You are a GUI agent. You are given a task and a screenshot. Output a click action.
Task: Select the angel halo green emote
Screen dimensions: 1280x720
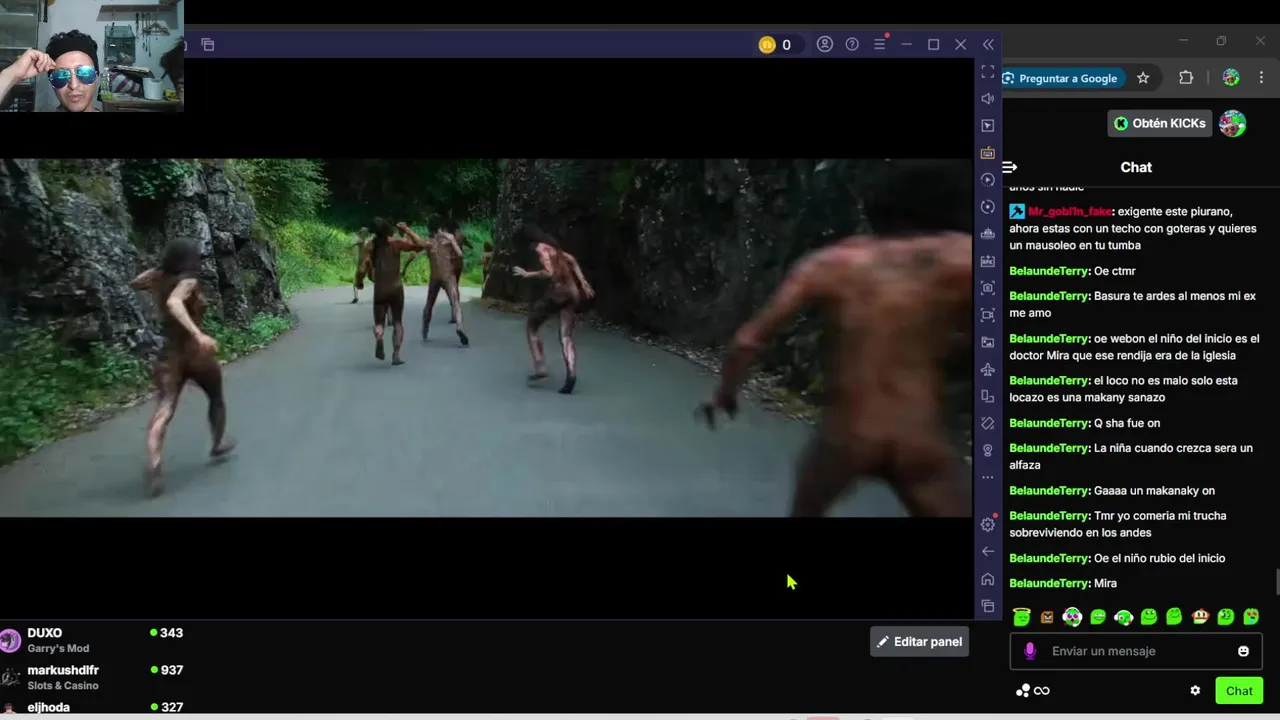(x=1021, y=617)
